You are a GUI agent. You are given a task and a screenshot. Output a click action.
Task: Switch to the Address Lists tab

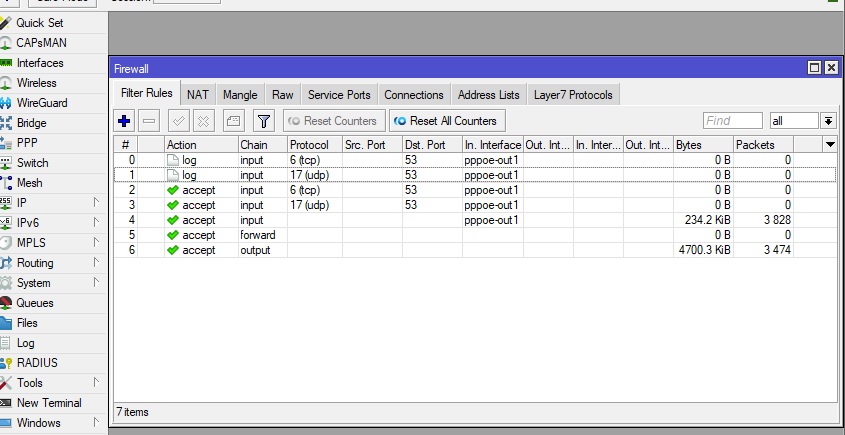click(489, 95)
